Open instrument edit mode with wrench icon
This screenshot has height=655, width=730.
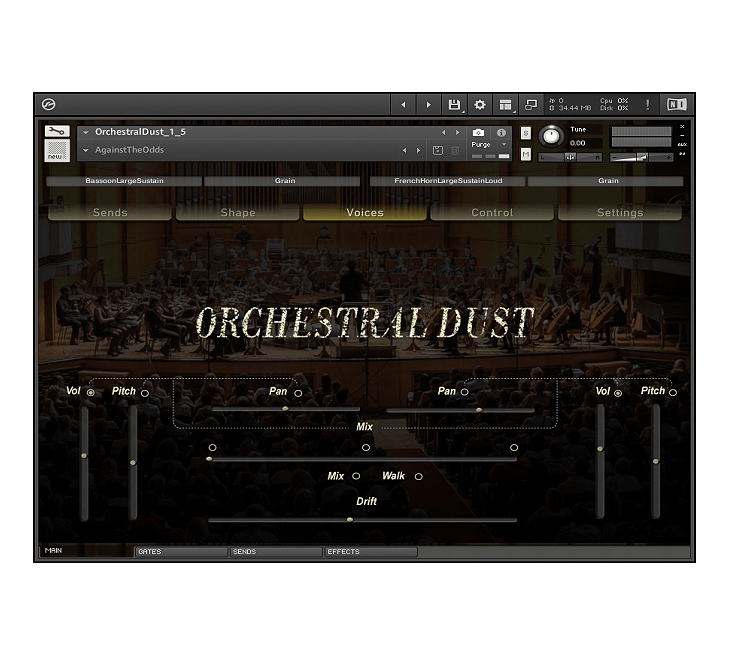coord(57,131)
